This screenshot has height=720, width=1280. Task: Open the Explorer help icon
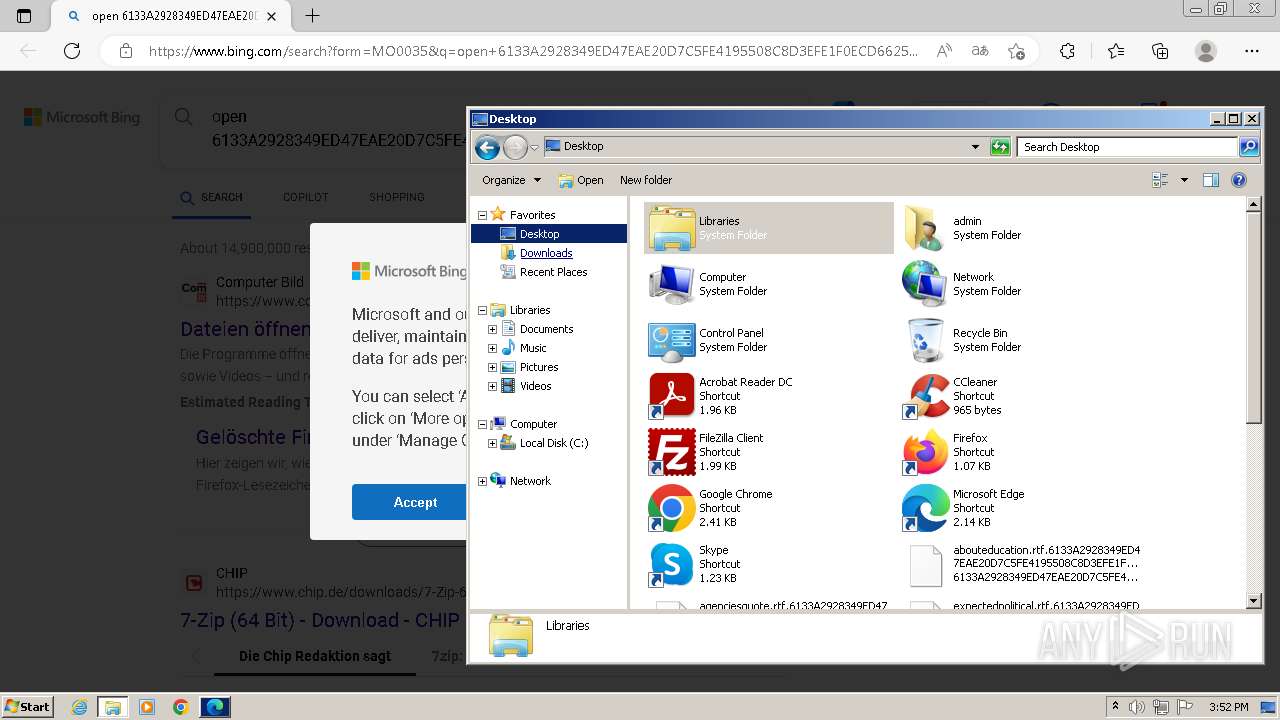(1239, 180)
